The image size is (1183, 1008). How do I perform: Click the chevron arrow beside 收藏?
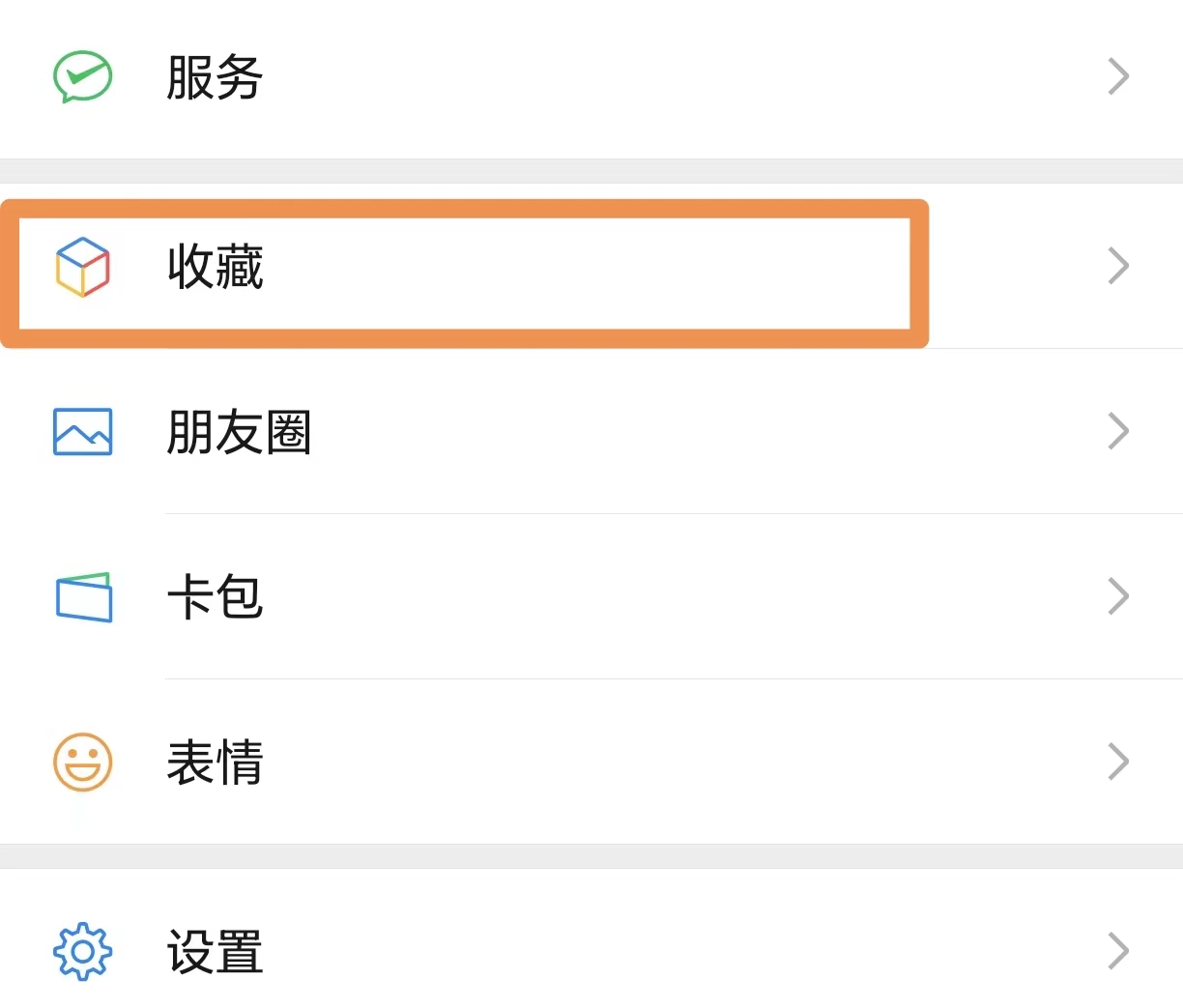1118,267
